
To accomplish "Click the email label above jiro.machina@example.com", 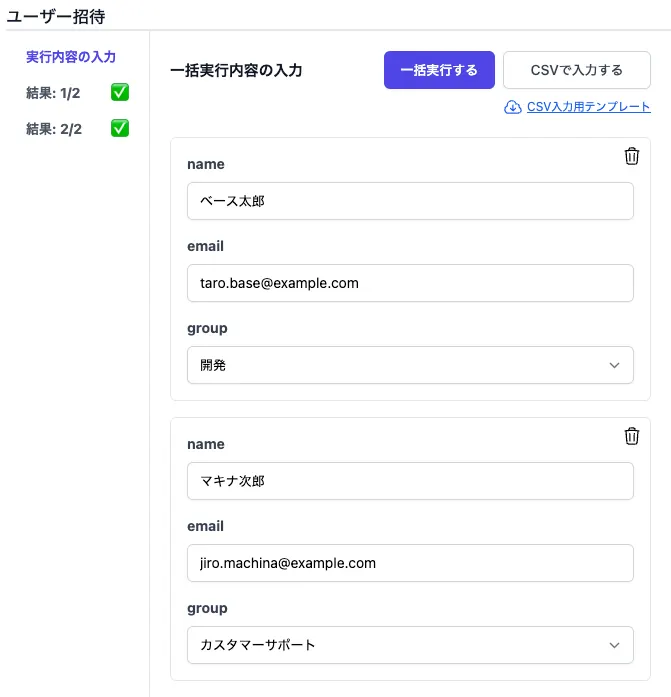I will pyautogui.click(x=205, y=526).
